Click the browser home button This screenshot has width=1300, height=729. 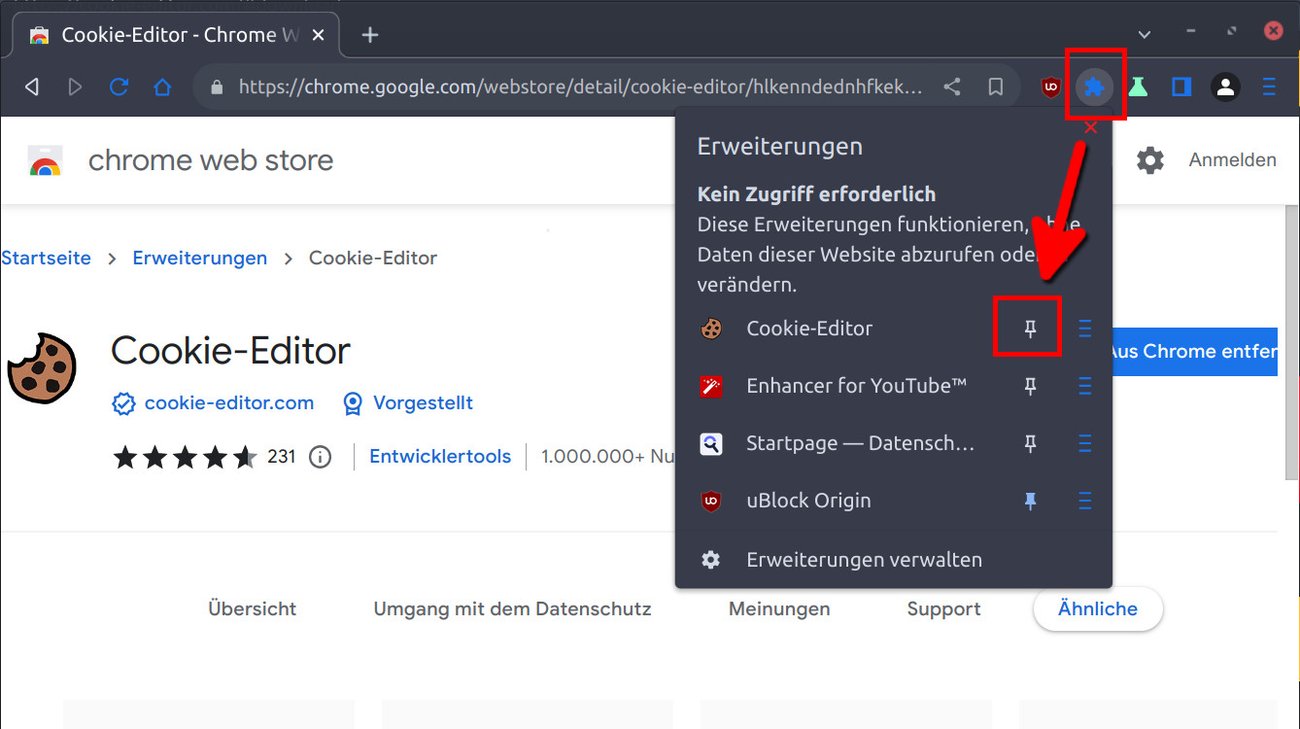click(162, 87)
